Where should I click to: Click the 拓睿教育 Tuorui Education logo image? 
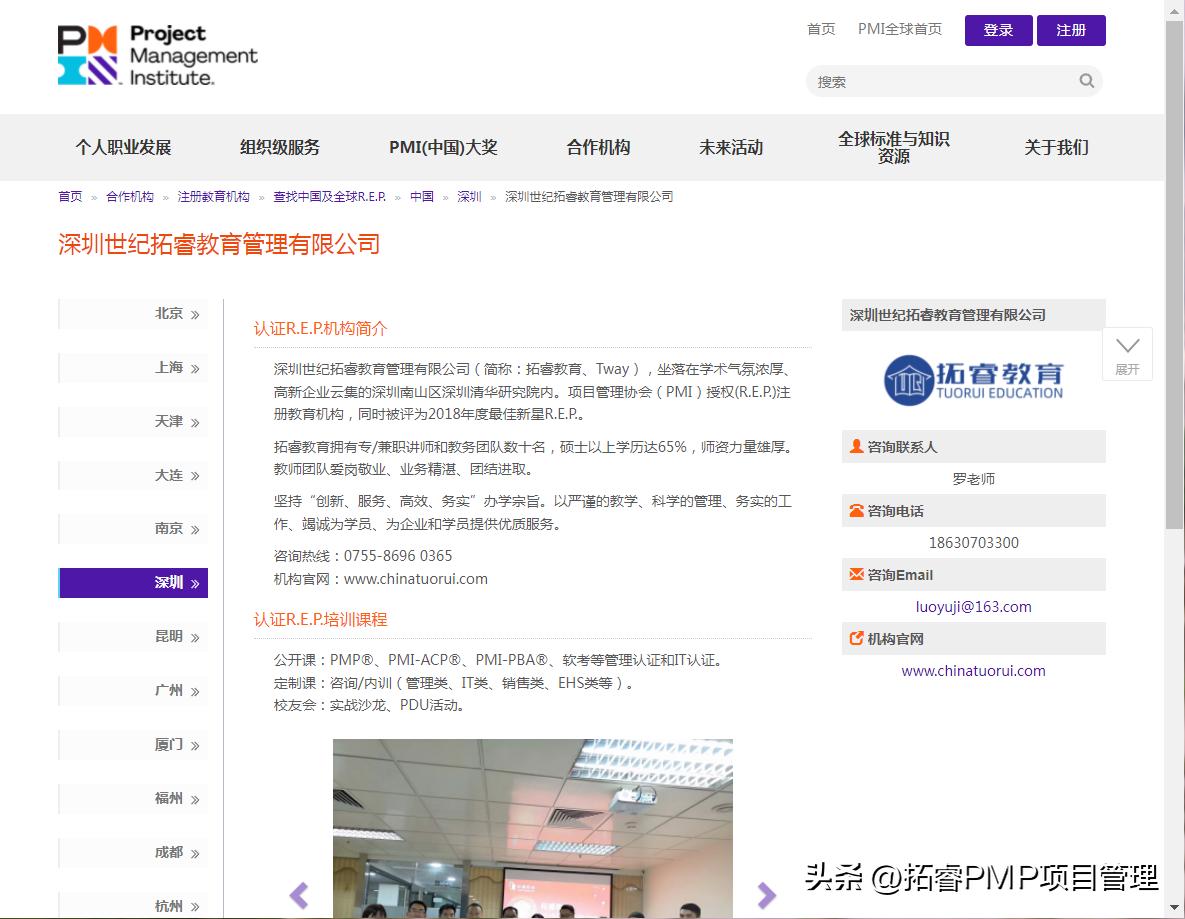973,379
